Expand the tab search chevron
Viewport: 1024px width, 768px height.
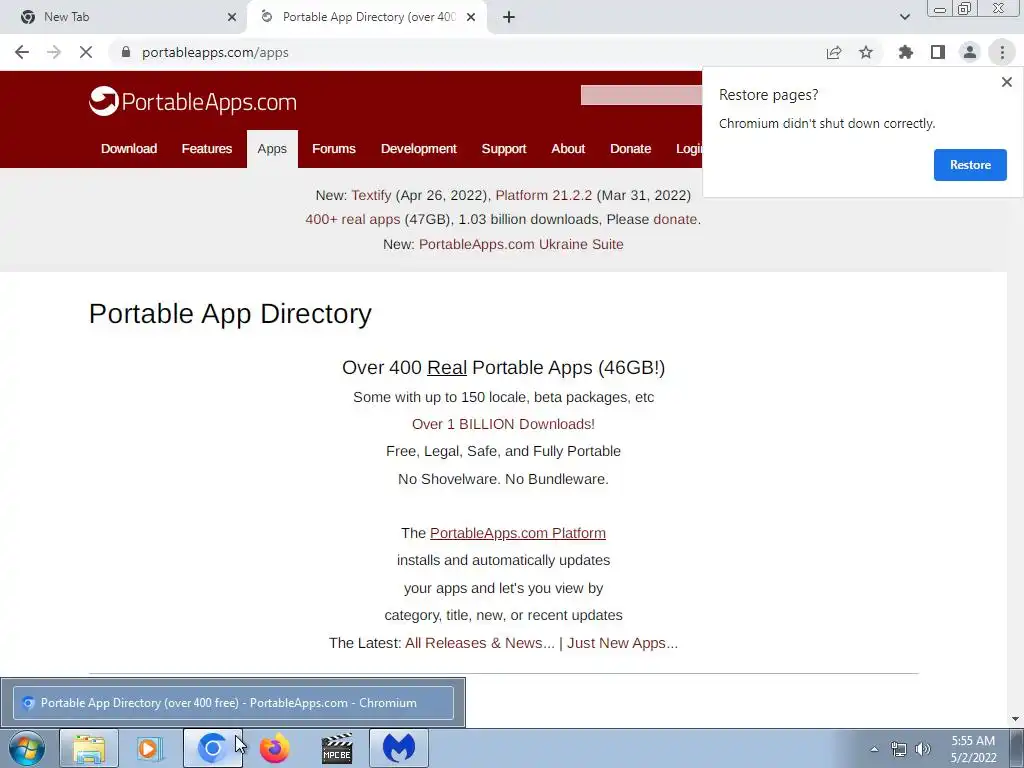click(904, 17)
